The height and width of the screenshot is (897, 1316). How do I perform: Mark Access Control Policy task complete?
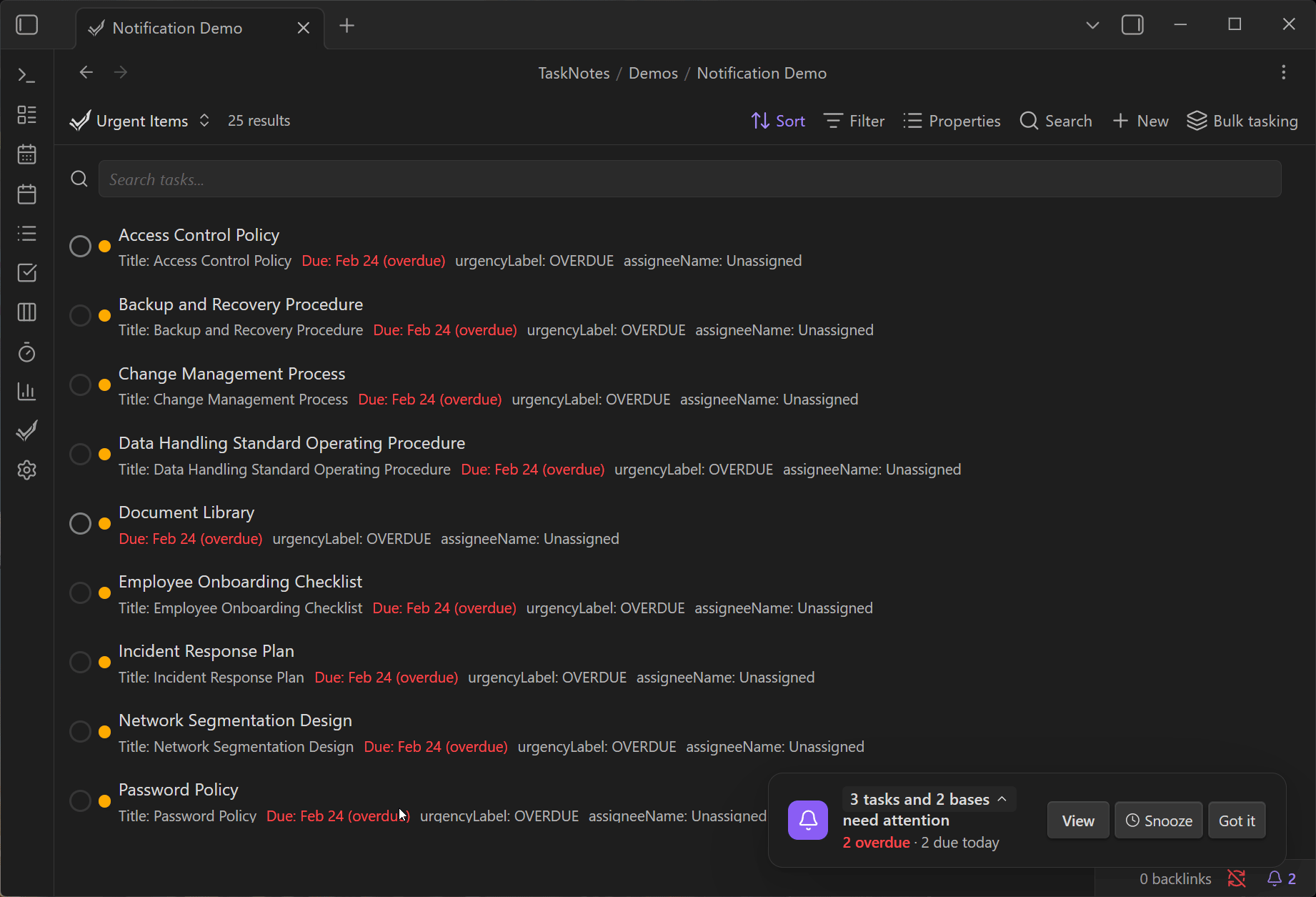point(80,247)
